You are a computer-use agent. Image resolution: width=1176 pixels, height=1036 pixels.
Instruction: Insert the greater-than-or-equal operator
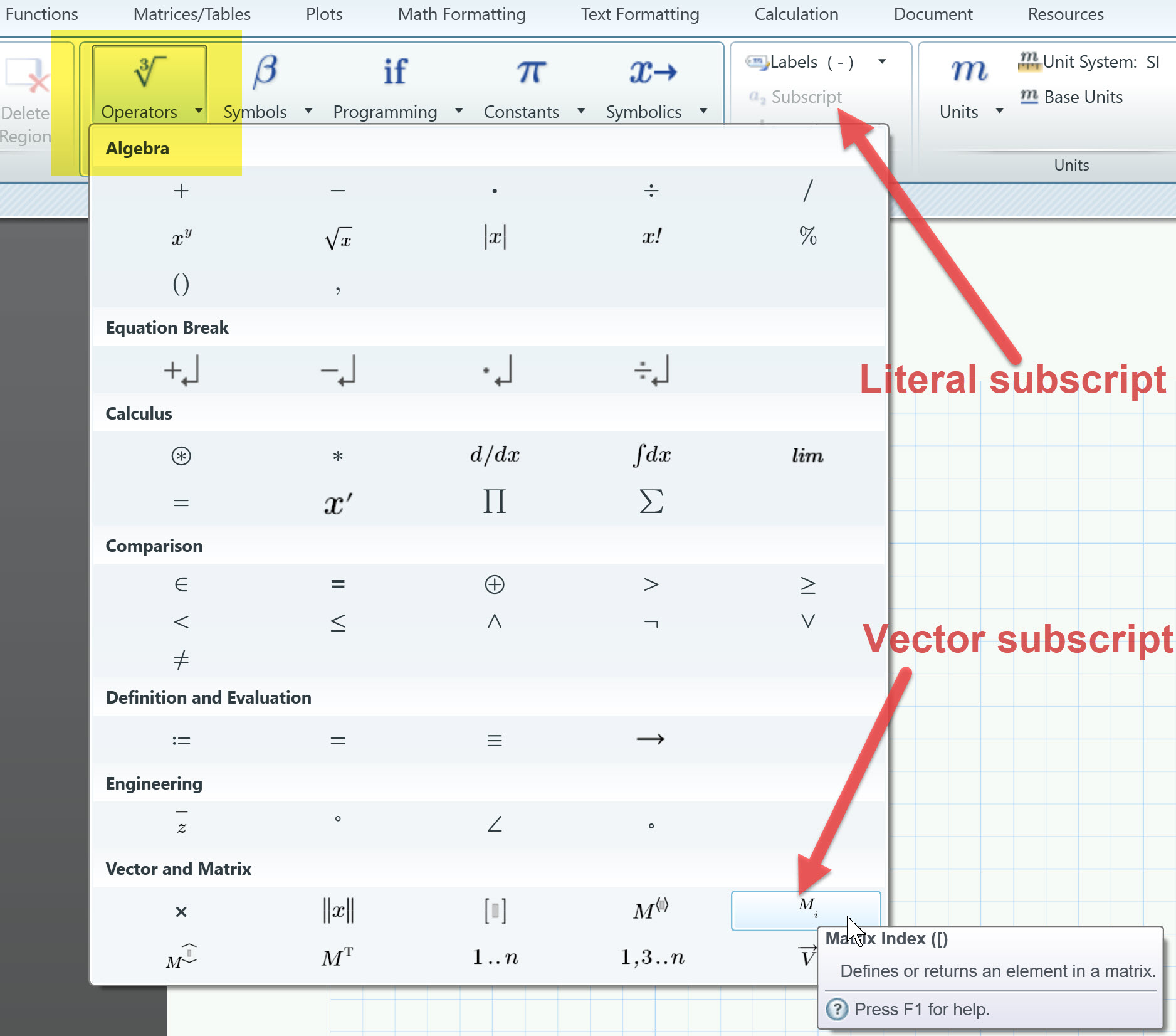pyautogui.click(x=808, y=584)
